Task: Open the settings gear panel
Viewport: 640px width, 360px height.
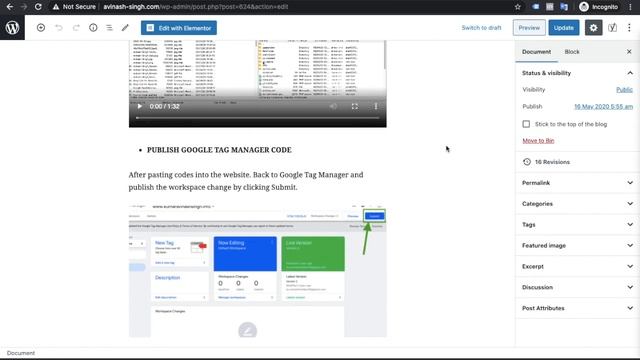Action: coord(593,28)
